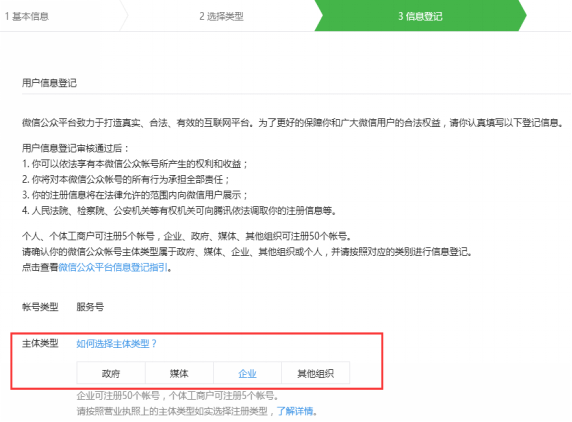
Task: Select the 企业 subject type option
Action: (247, 373)
